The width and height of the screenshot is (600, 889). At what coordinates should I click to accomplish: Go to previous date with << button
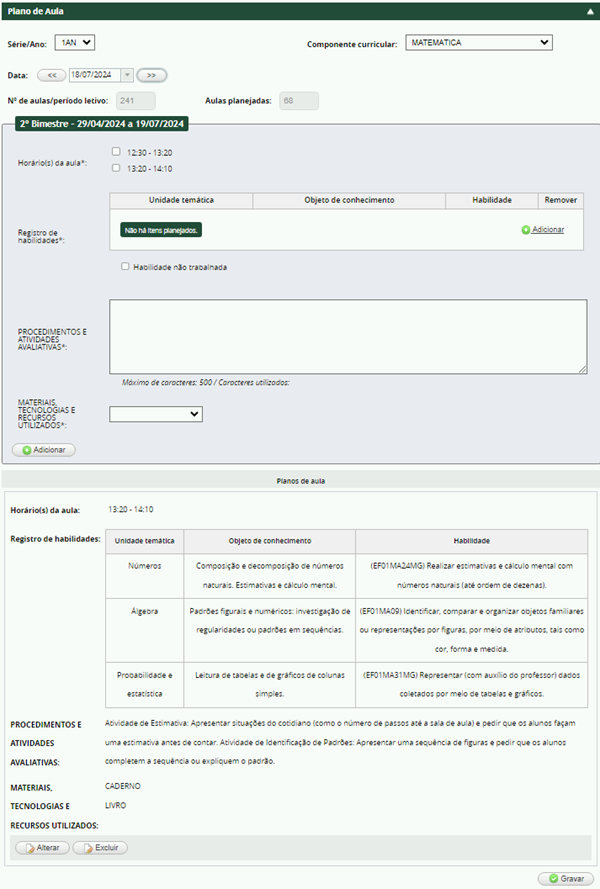pos(51,75)
